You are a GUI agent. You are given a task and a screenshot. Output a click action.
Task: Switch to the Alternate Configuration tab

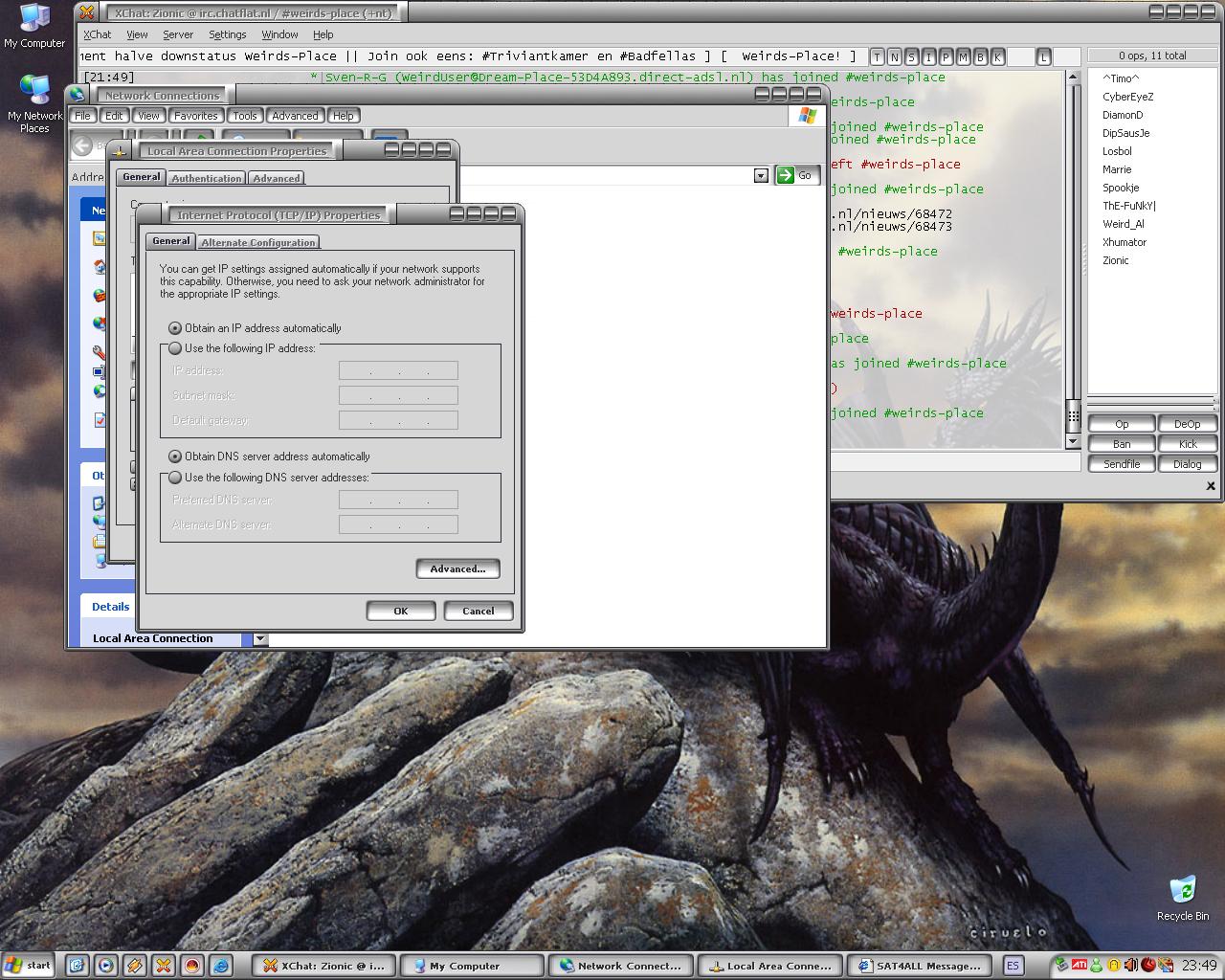click(x=258, y=242)
